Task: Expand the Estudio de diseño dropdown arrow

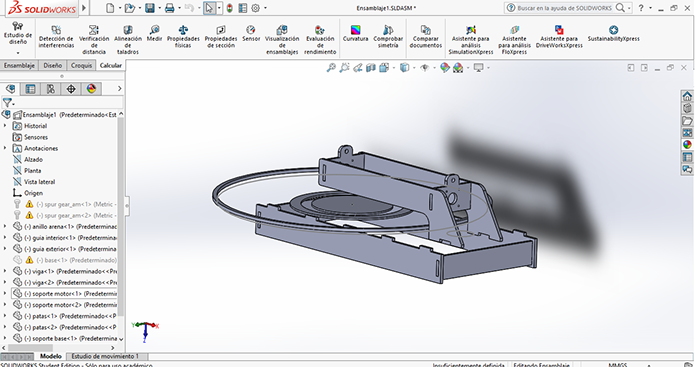Action: tap(18, 53)
